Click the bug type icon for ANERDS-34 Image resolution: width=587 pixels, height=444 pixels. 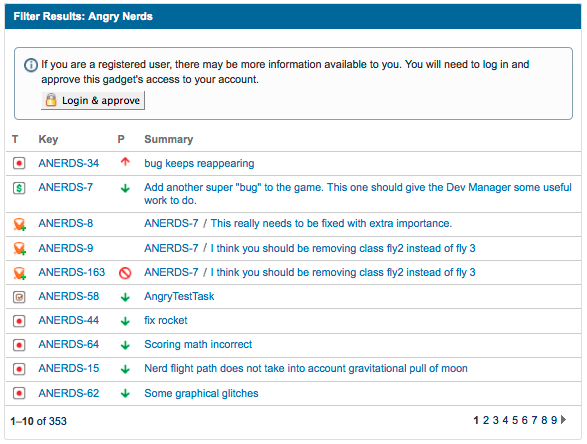(x=19, y=164)
